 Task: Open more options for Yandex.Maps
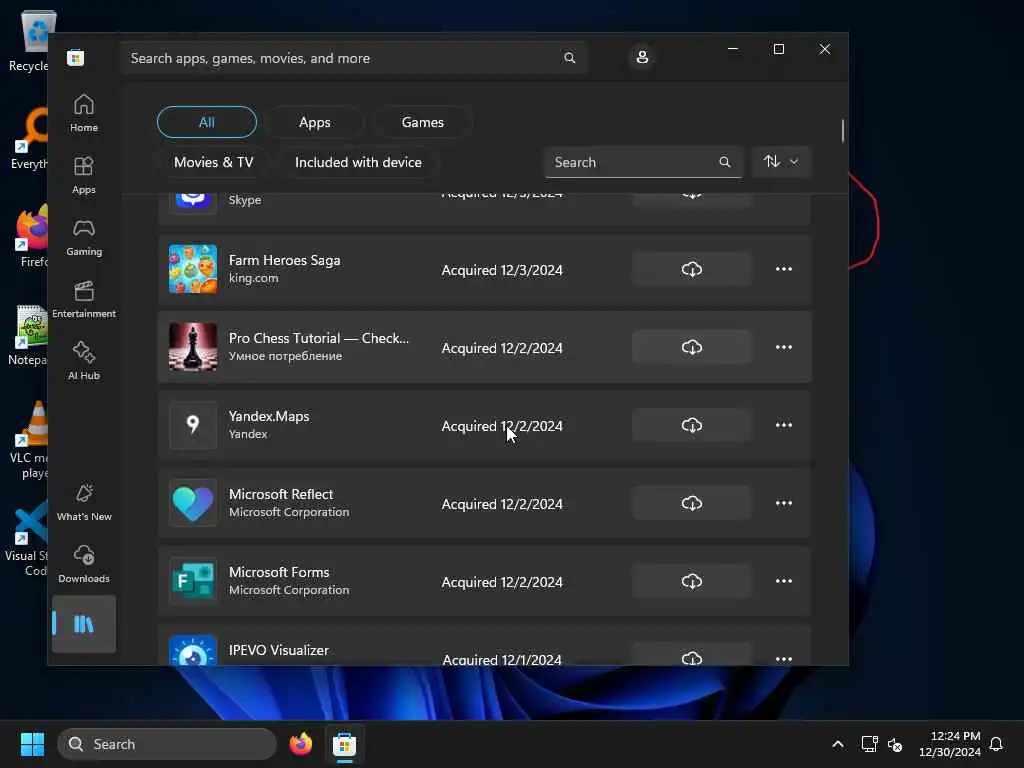[784, 425]
